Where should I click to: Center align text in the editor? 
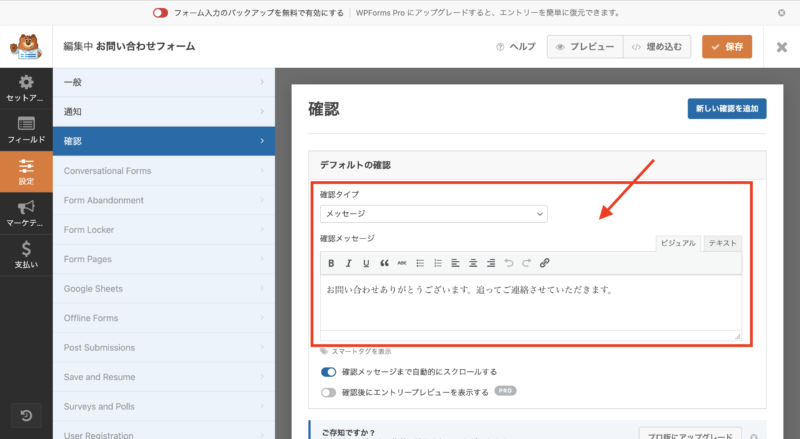pos(473,263)
